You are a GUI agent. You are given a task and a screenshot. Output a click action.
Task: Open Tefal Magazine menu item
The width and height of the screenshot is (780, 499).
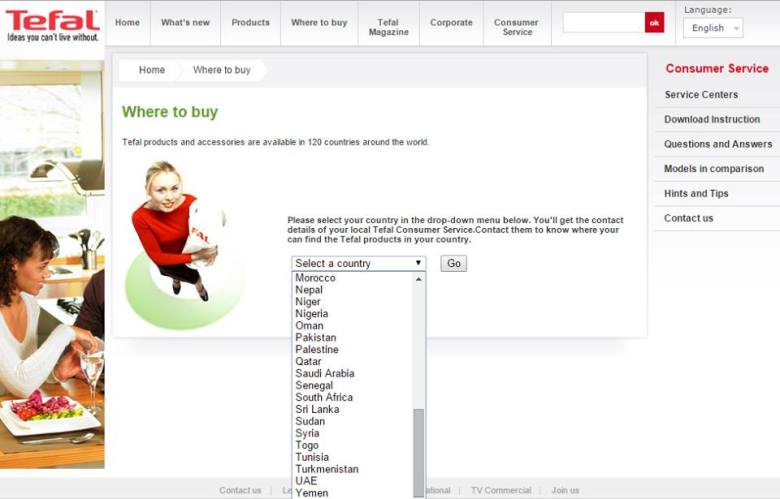[x=389, y=27]
